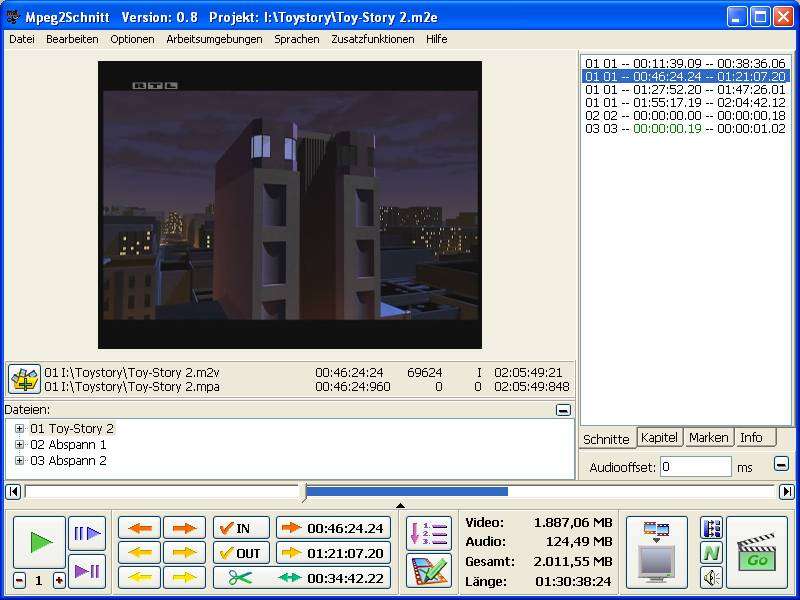800x600 pixels.
Task: Click the green N icon
Action: (712, 553)
